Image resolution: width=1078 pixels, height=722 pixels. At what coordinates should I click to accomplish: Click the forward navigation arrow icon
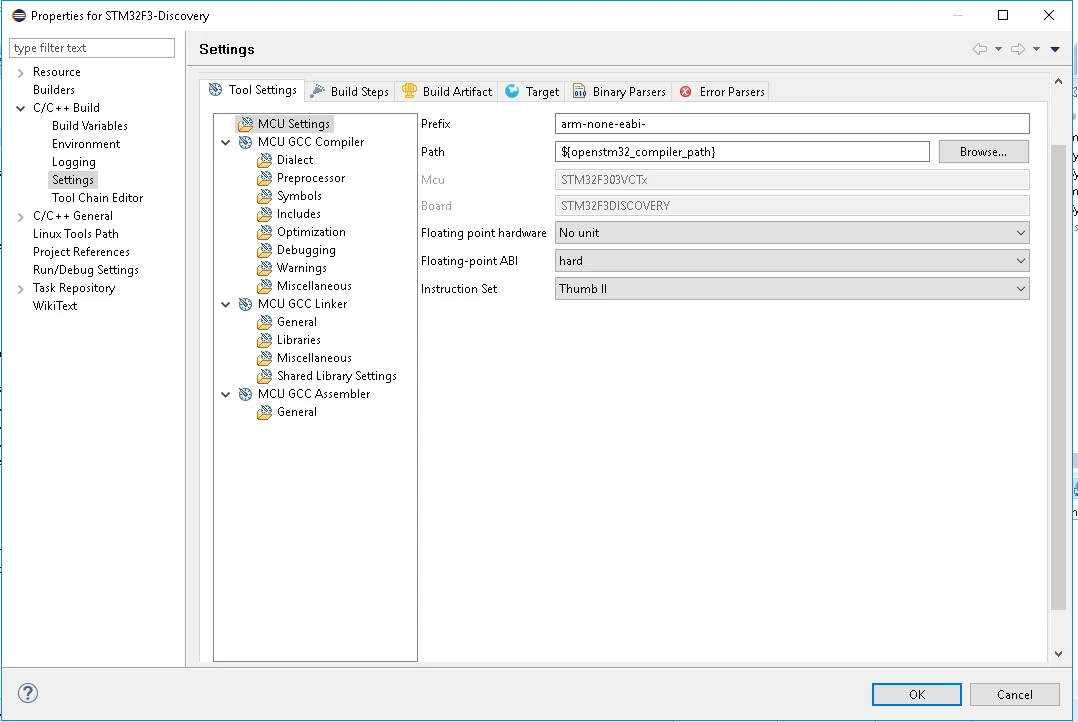(x=1018, y=49)
